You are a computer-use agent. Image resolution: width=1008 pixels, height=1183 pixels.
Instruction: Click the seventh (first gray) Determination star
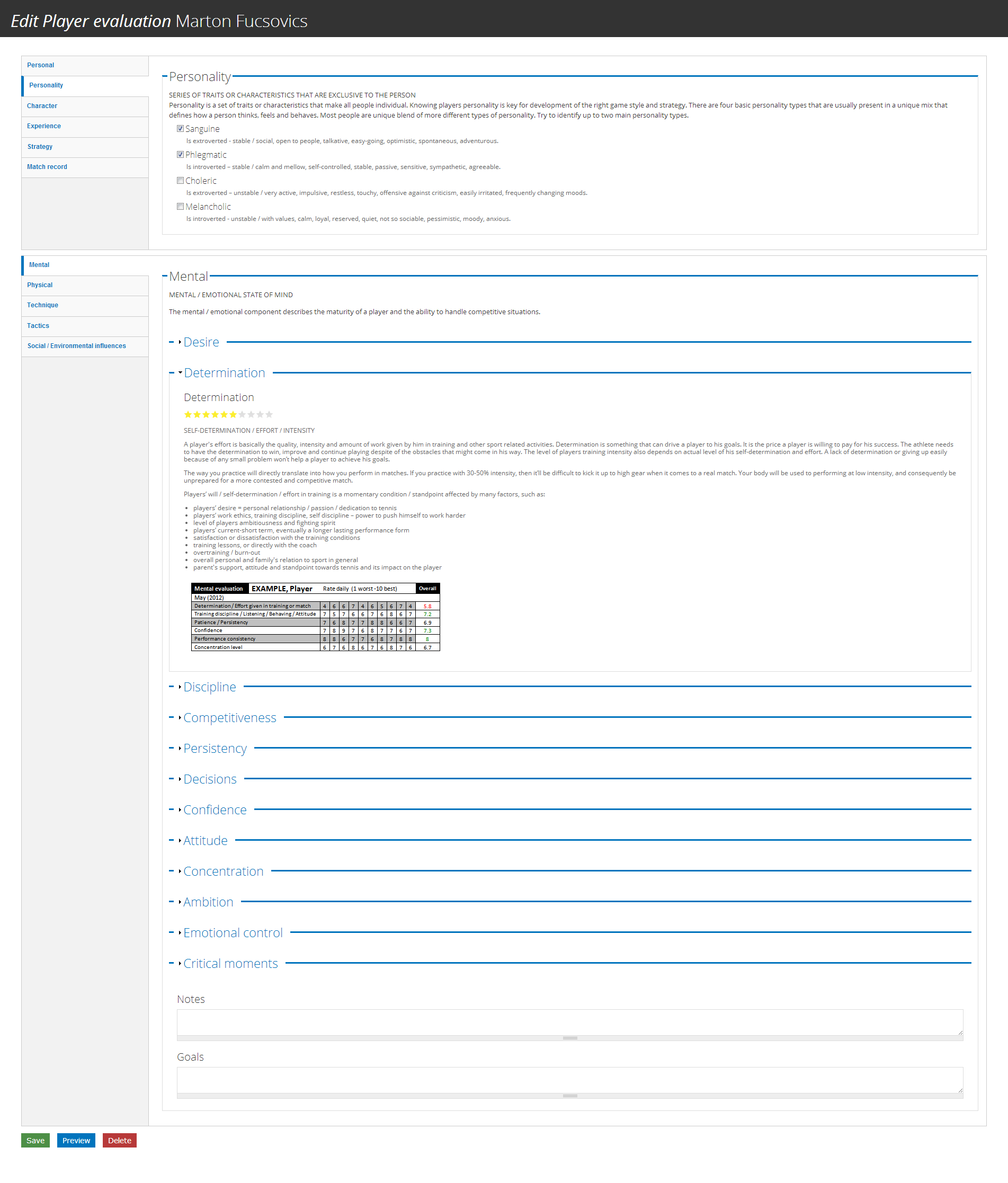click(242, 414)
